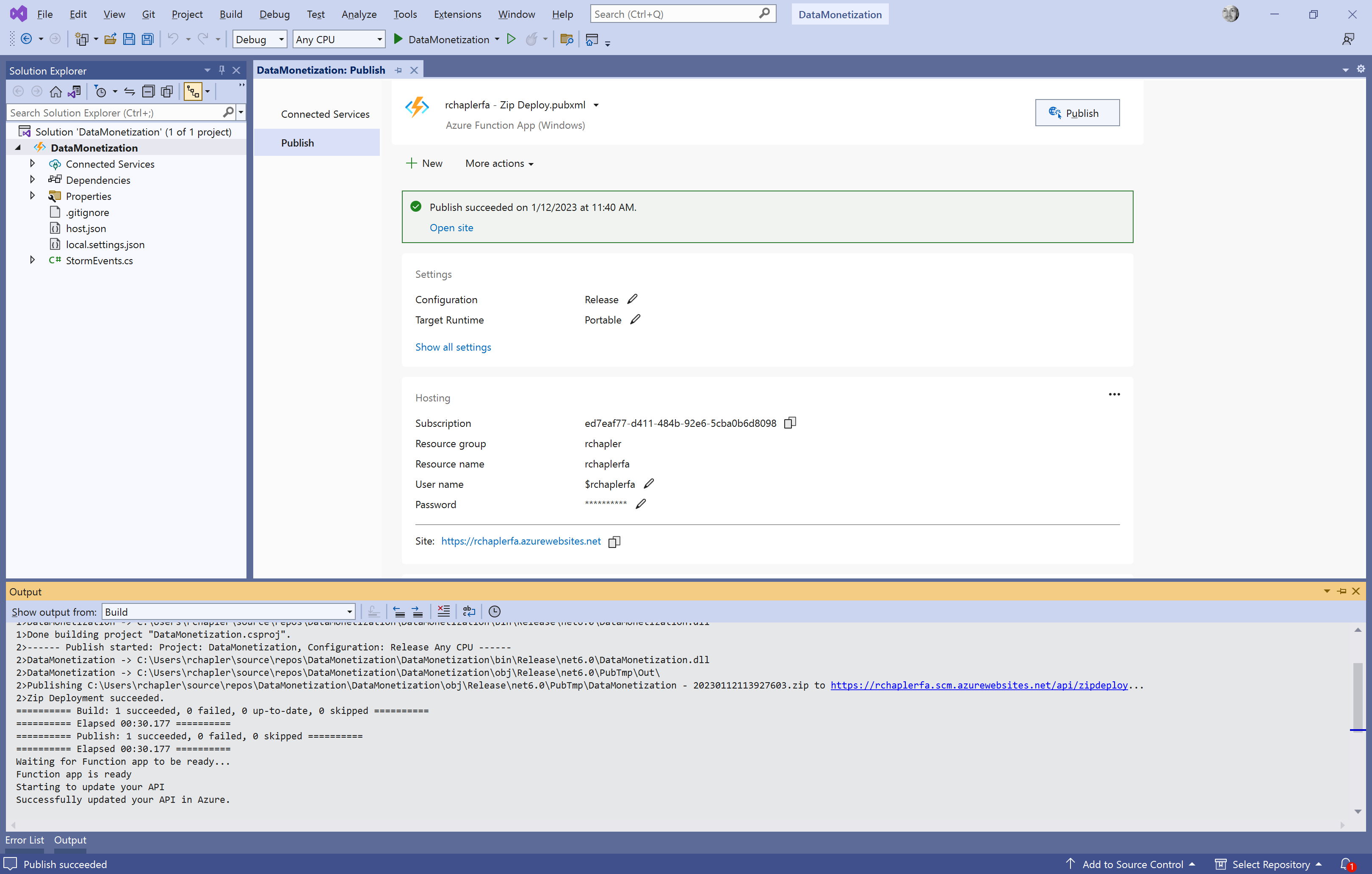
Task: Click the Live Share feedback icon top right
Action: (x=1348, y=39)
